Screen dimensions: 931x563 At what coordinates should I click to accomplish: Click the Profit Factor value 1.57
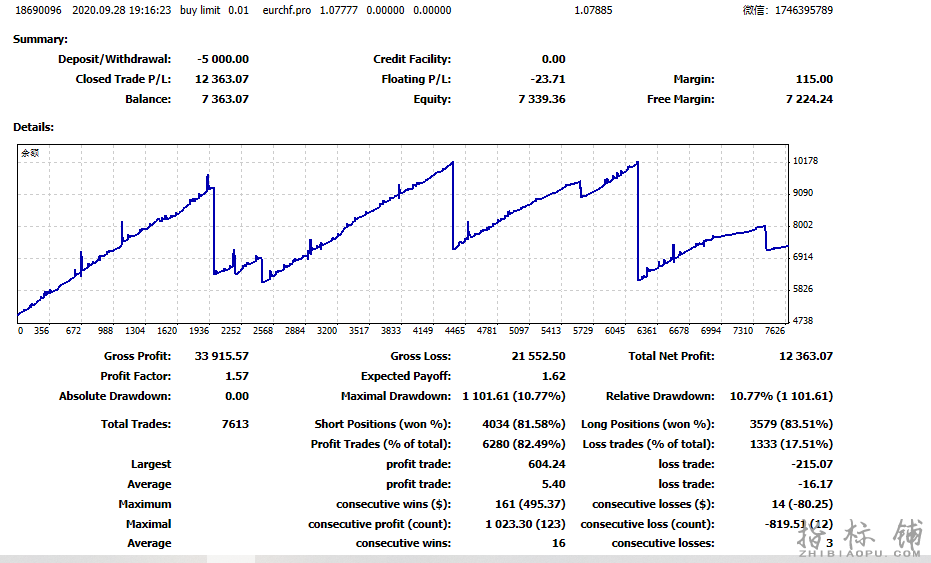tap(237, 376)
